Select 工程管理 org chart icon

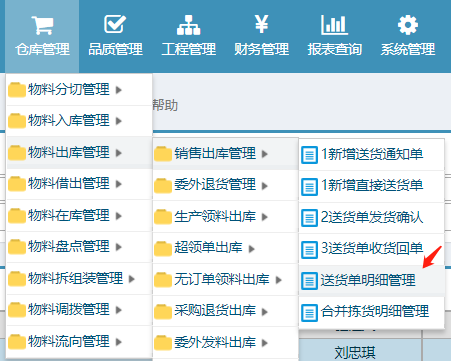tap(188, 25)
